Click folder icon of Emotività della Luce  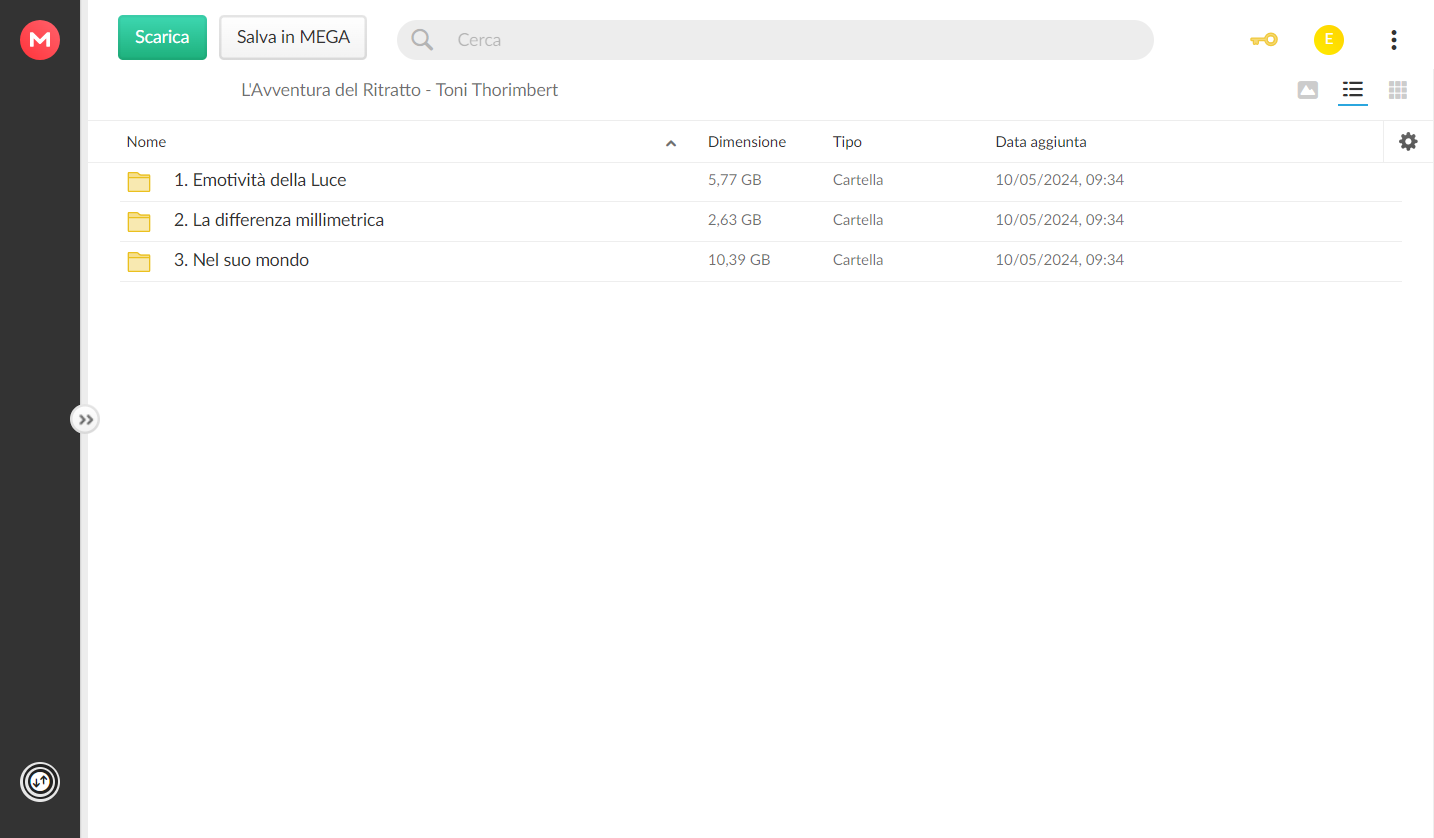(139, 181)
